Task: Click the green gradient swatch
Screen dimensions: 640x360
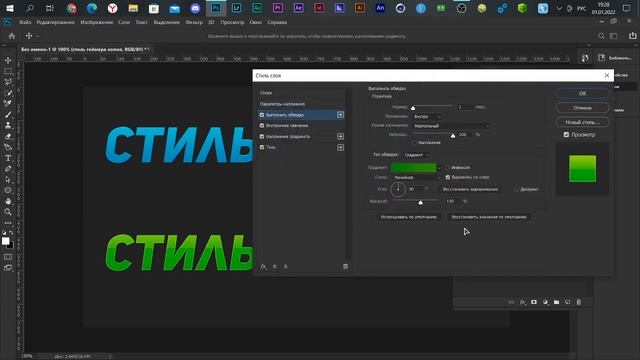Action: pyautogui.click(x=413, y=168)
